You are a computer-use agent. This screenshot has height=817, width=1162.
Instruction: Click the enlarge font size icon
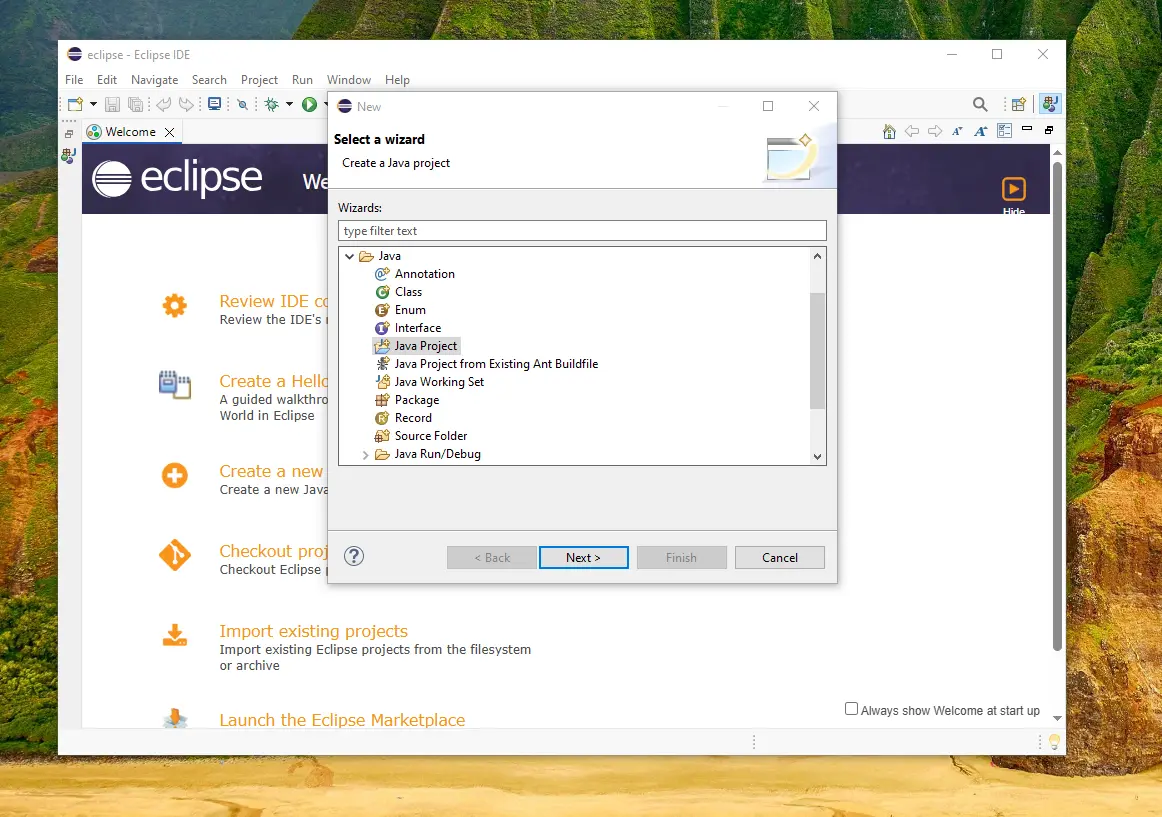tap(980, 131)
